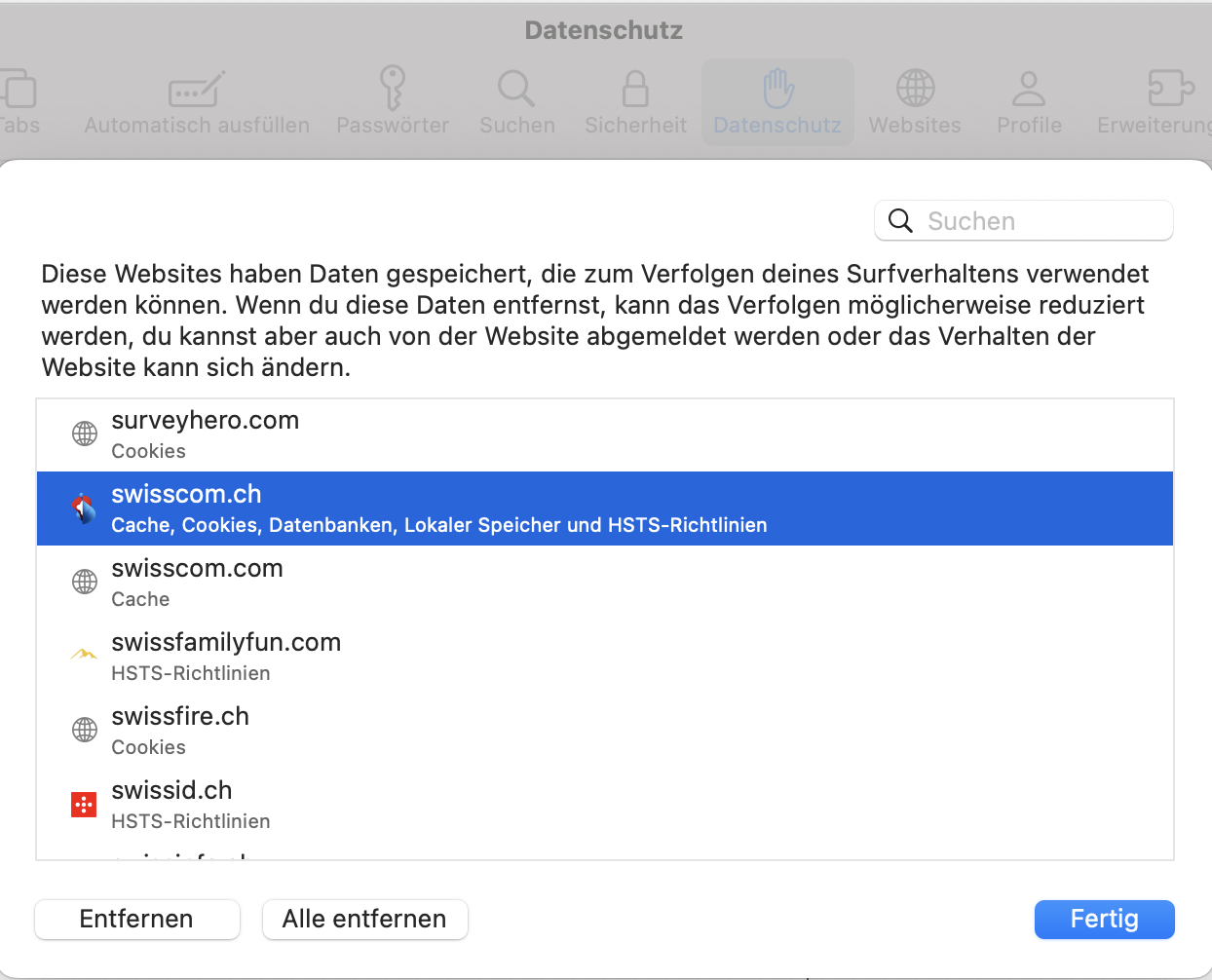
Task: Click red favicon beside swissid.ch
Action: click(85, 805)
